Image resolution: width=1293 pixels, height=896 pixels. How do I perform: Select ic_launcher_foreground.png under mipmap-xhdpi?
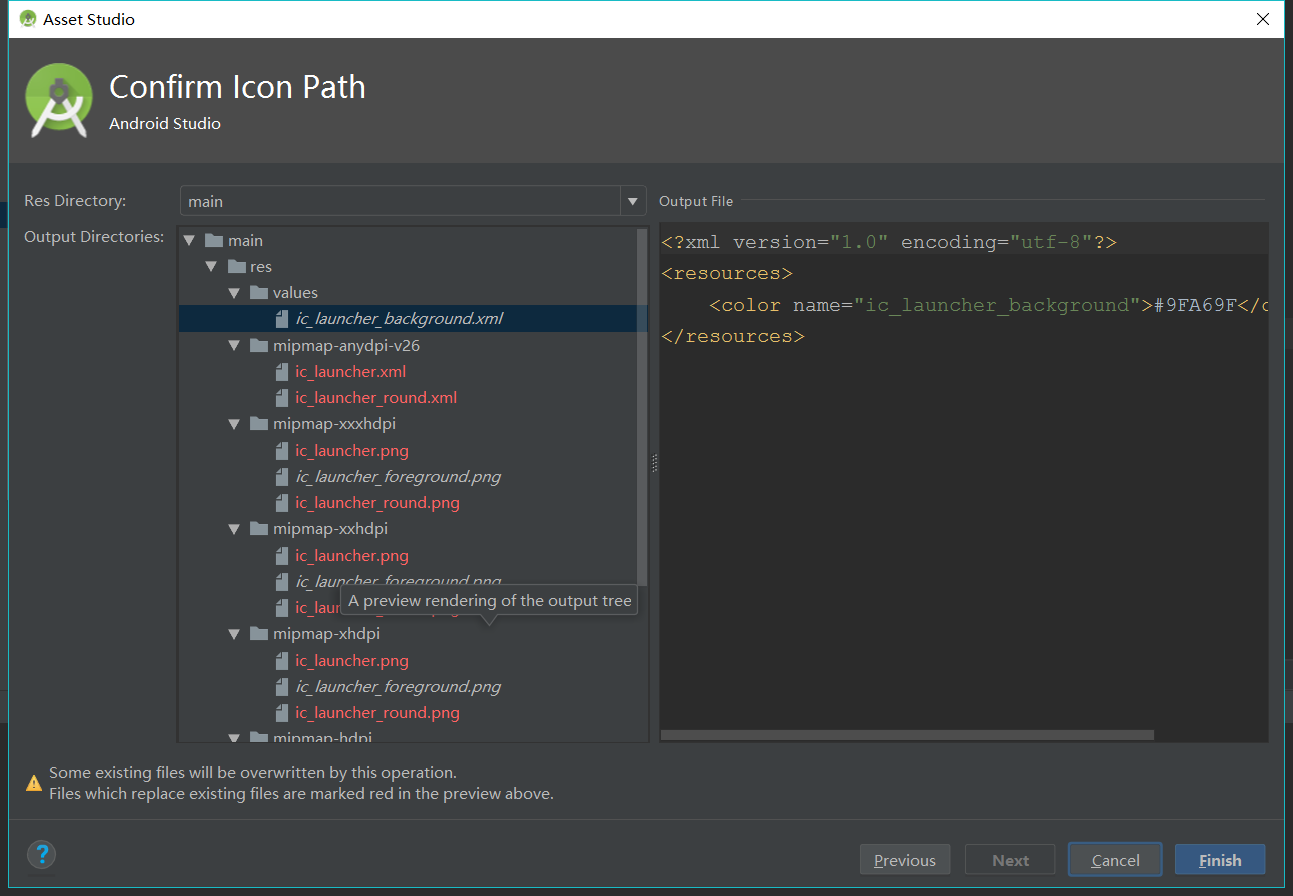[398, 686]
